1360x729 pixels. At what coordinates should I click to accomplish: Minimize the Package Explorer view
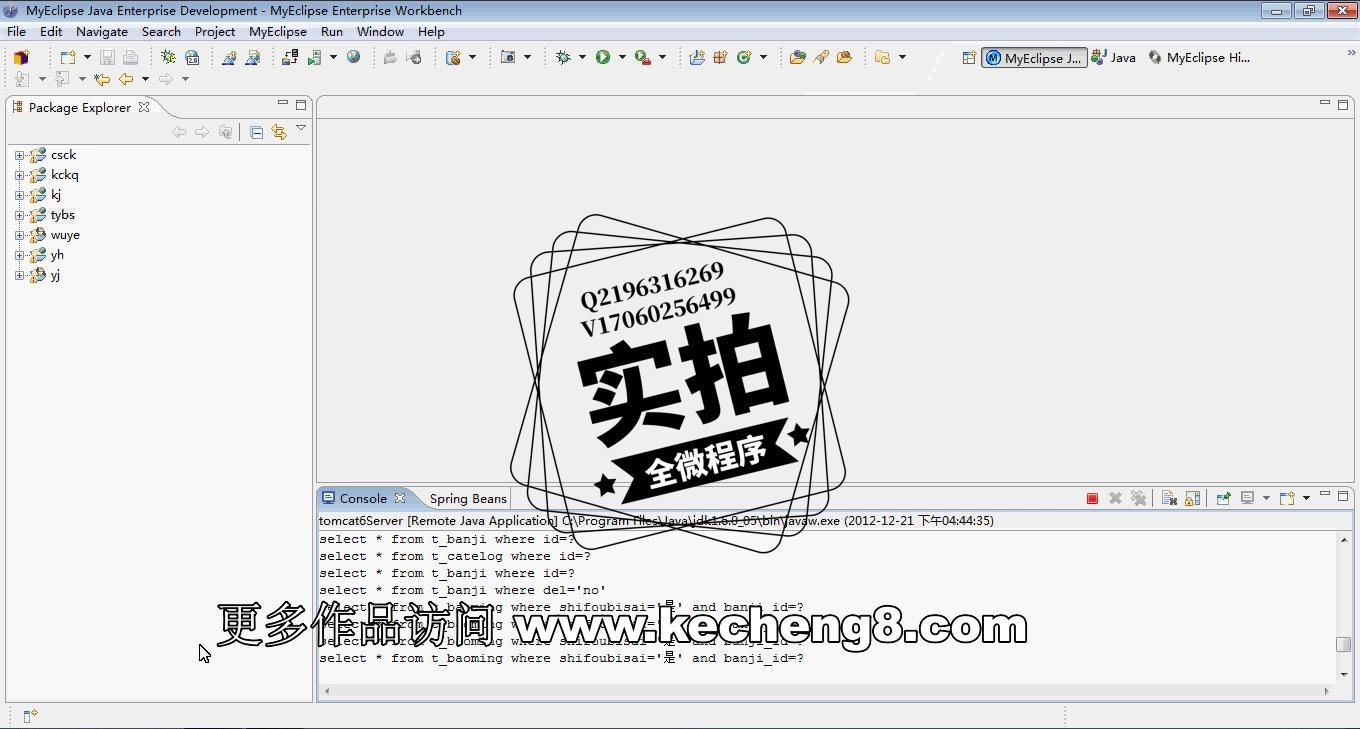[283, 104]
